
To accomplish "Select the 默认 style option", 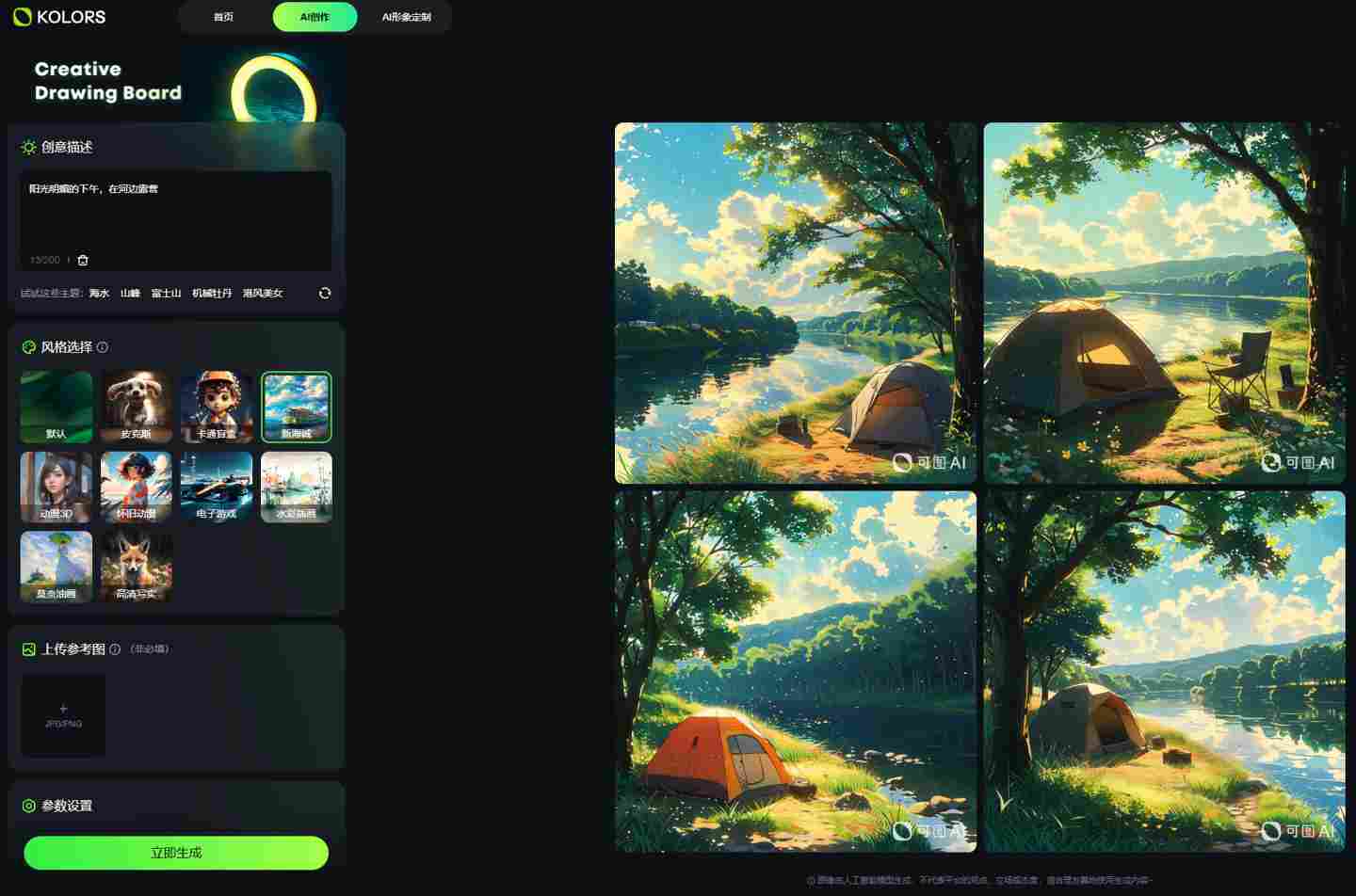I will point(56,407).
